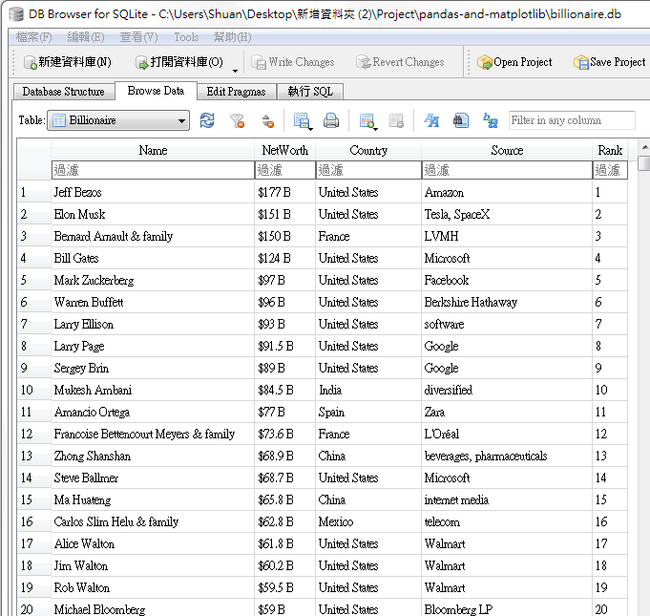Click the print table icon
Image resolution: width=650 pixels, height=616 pixels.
click(x=331, y=121)
